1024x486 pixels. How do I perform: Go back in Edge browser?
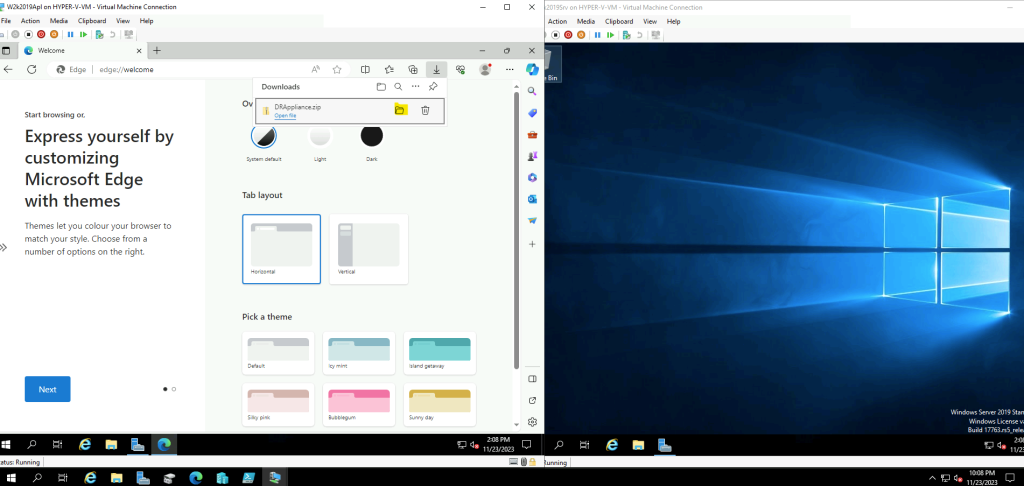pyautogui.click(x=8, y=69)
